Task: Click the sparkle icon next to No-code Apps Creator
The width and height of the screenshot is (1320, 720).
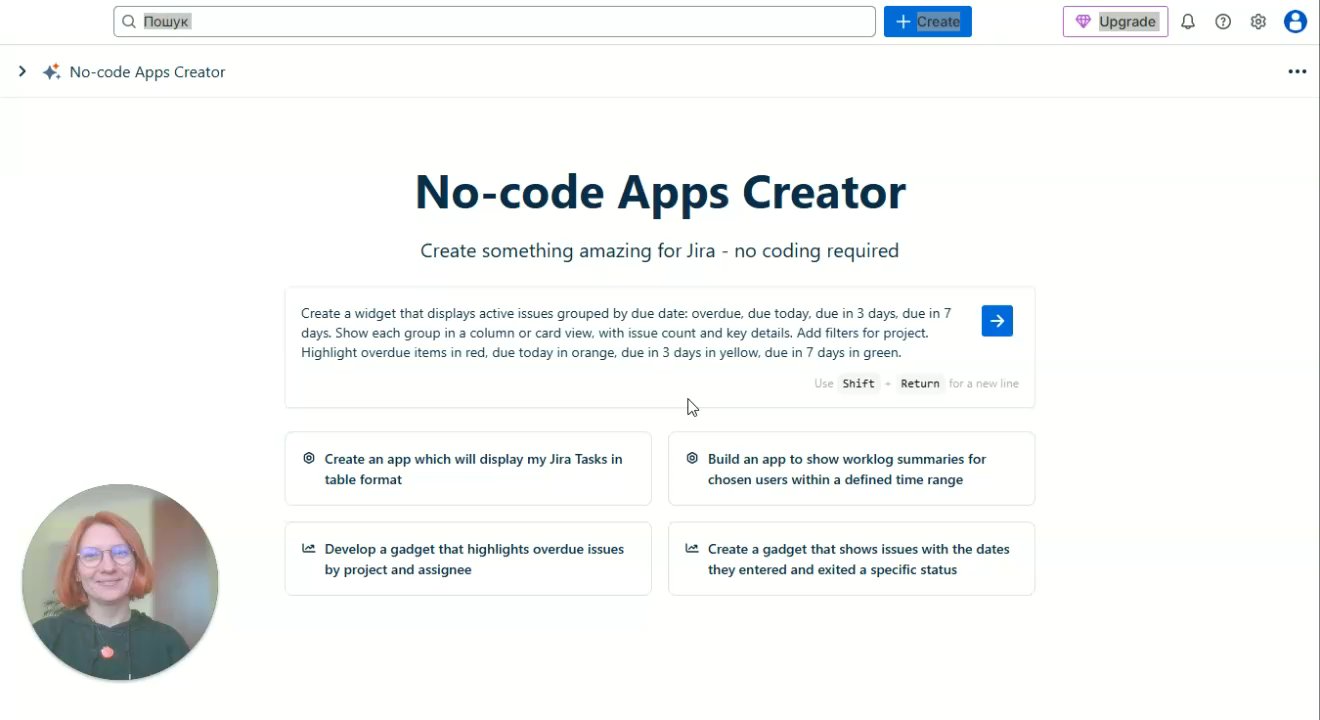Action: pyautogui.click(x=51, y=72)
